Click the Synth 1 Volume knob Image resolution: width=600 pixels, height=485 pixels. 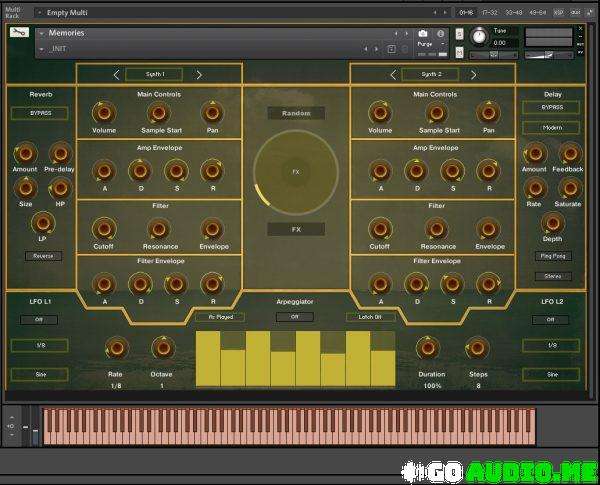104,113
